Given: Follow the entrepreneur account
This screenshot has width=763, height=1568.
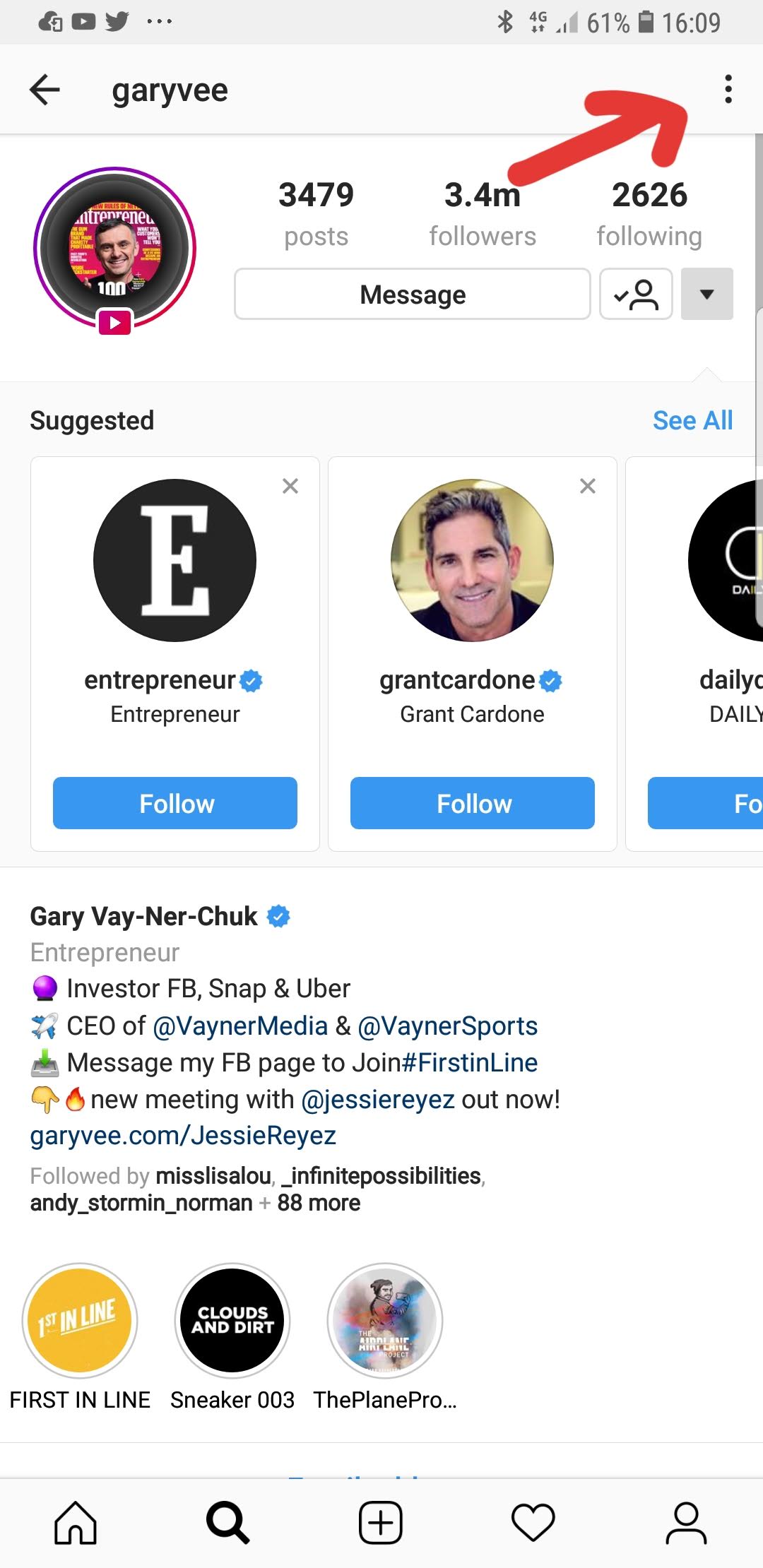Looking at the screenshot, I should pos(175,803).
